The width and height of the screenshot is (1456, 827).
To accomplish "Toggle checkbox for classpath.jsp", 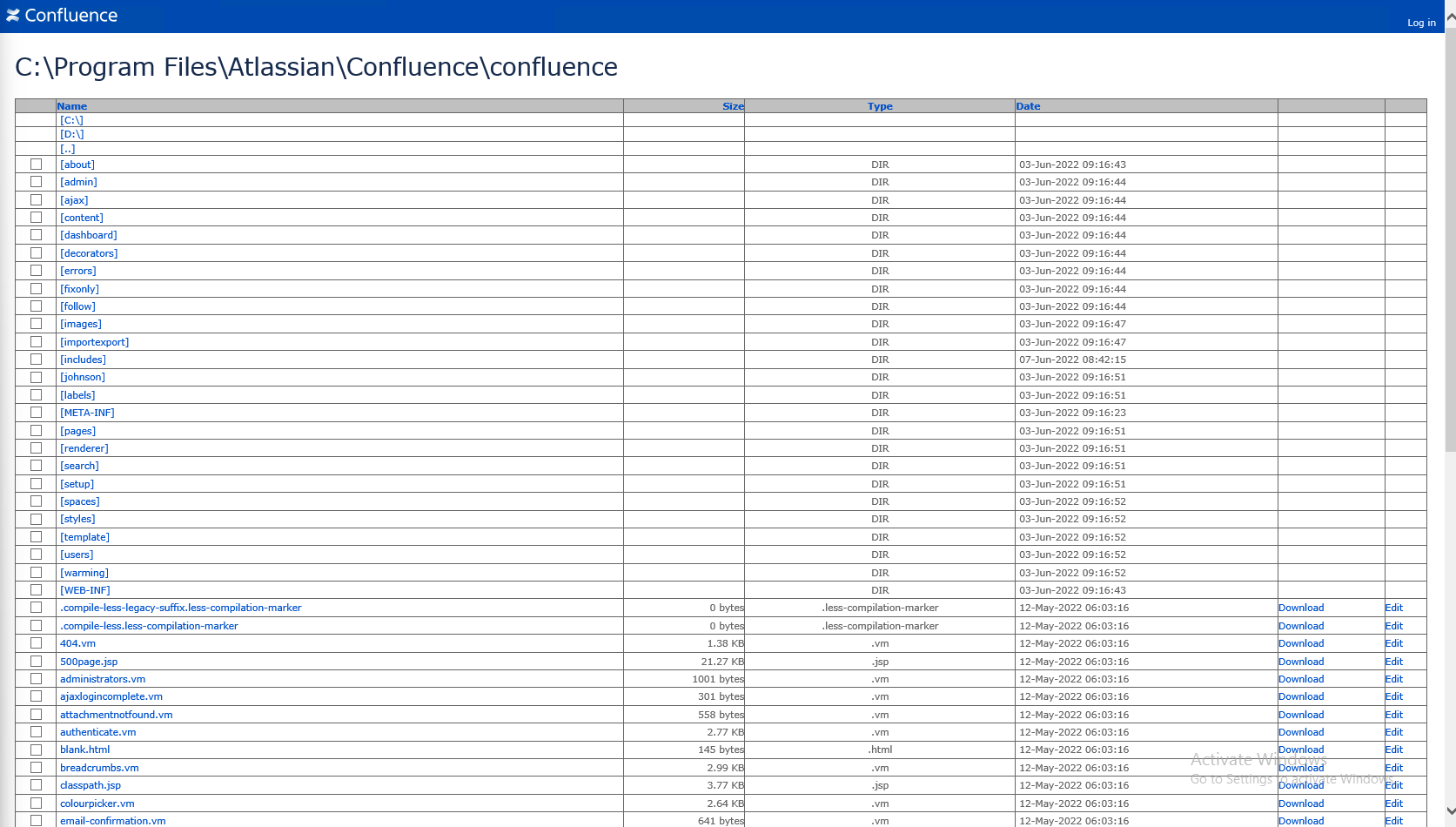I will pyautogui.click(x=36, y=785).
